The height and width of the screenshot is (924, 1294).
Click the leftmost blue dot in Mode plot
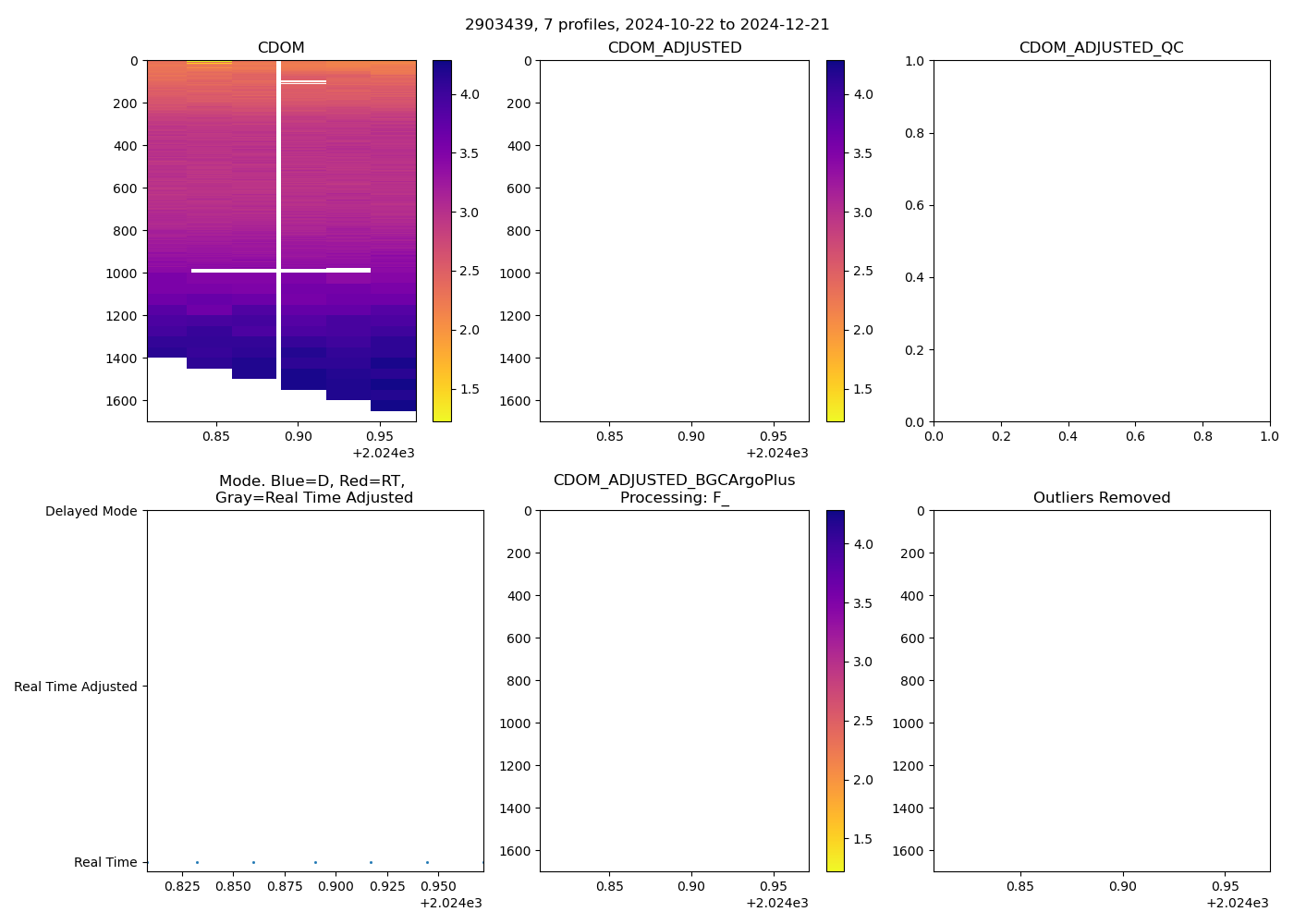coord(197,862)
